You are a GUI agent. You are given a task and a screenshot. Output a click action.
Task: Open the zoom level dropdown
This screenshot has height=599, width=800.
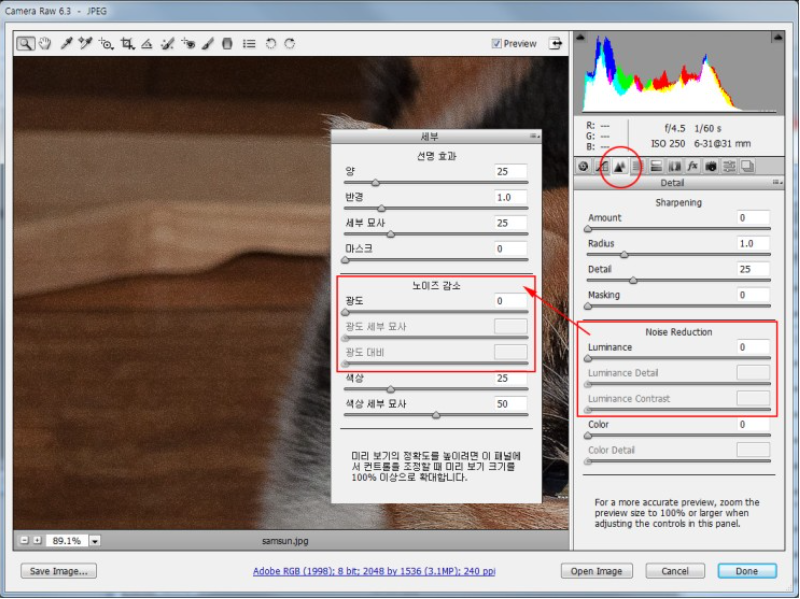[95, 541]
